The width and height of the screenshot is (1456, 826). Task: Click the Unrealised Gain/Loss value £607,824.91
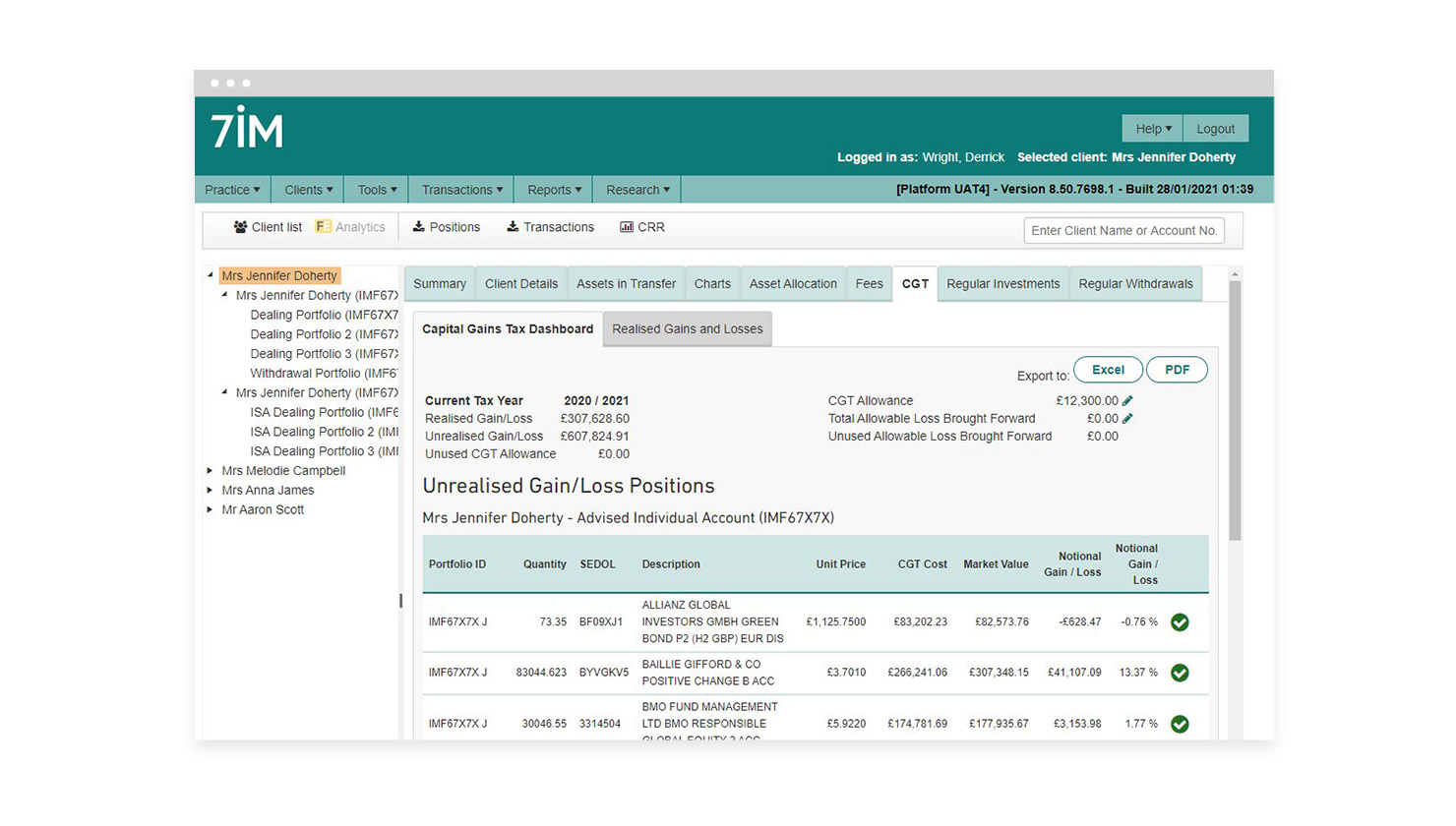click(595, 437)
